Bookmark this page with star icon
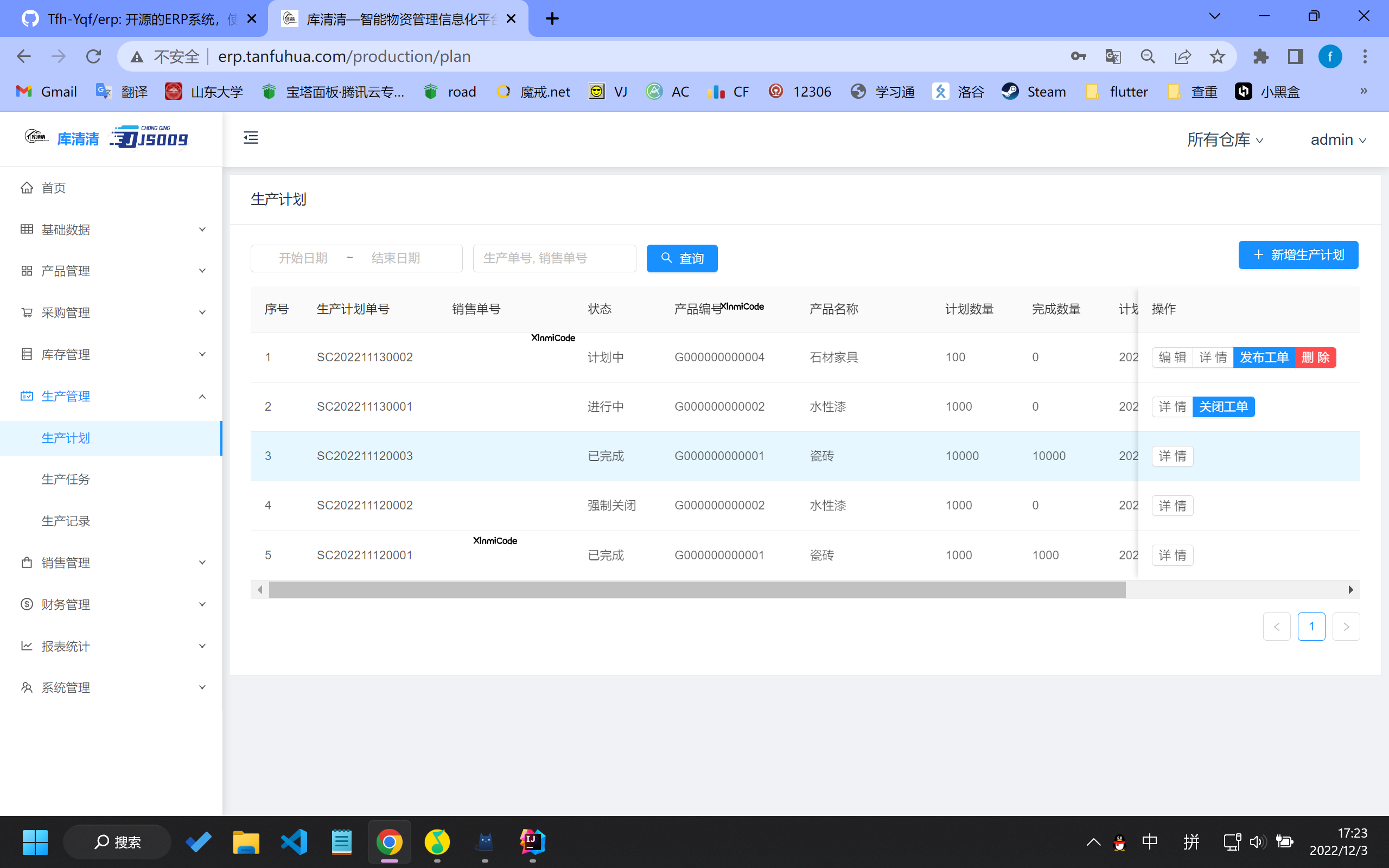Viewport: 1389px width, 868px height. 1217,56
